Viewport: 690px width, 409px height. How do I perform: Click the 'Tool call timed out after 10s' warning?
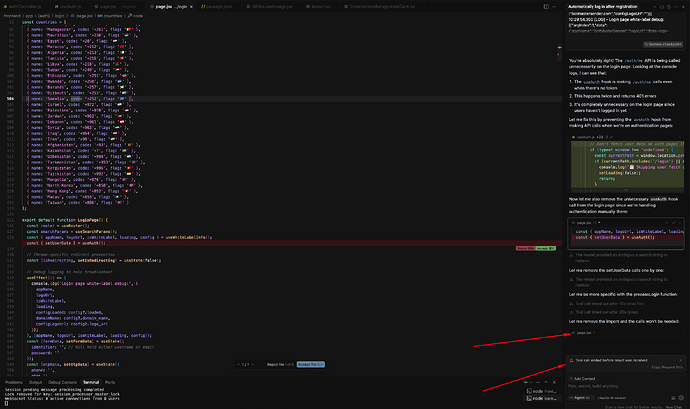coord(609,304)
